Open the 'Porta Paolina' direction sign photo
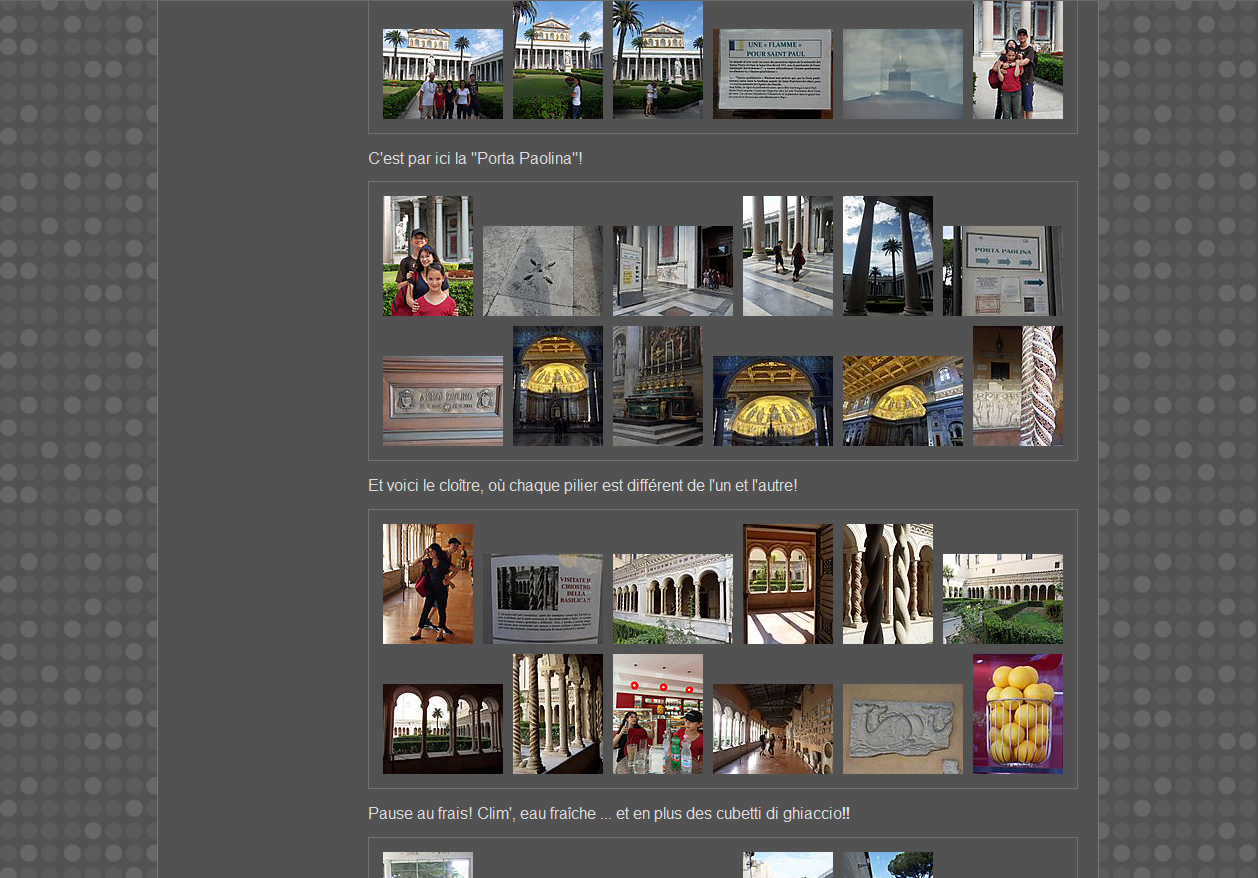 click(x=1002, y=270)
